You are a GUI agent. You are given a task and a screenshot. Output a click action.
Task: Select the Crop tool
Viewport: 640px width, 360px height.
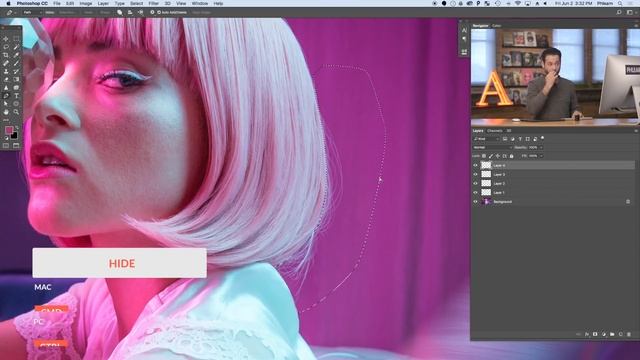6,55
